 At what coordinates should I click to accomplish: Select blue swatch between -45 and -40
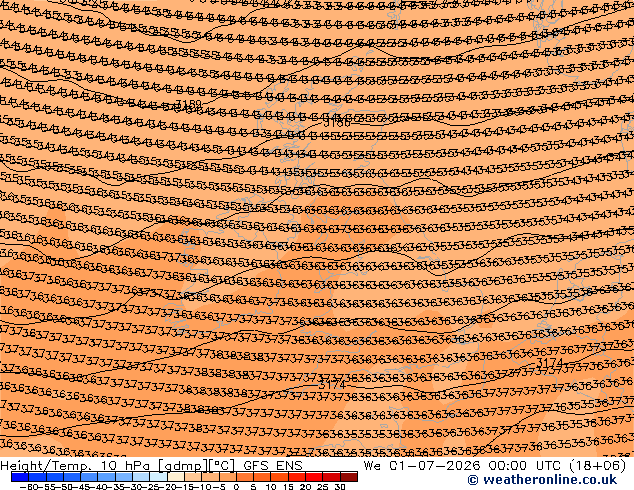pos(89,477)
